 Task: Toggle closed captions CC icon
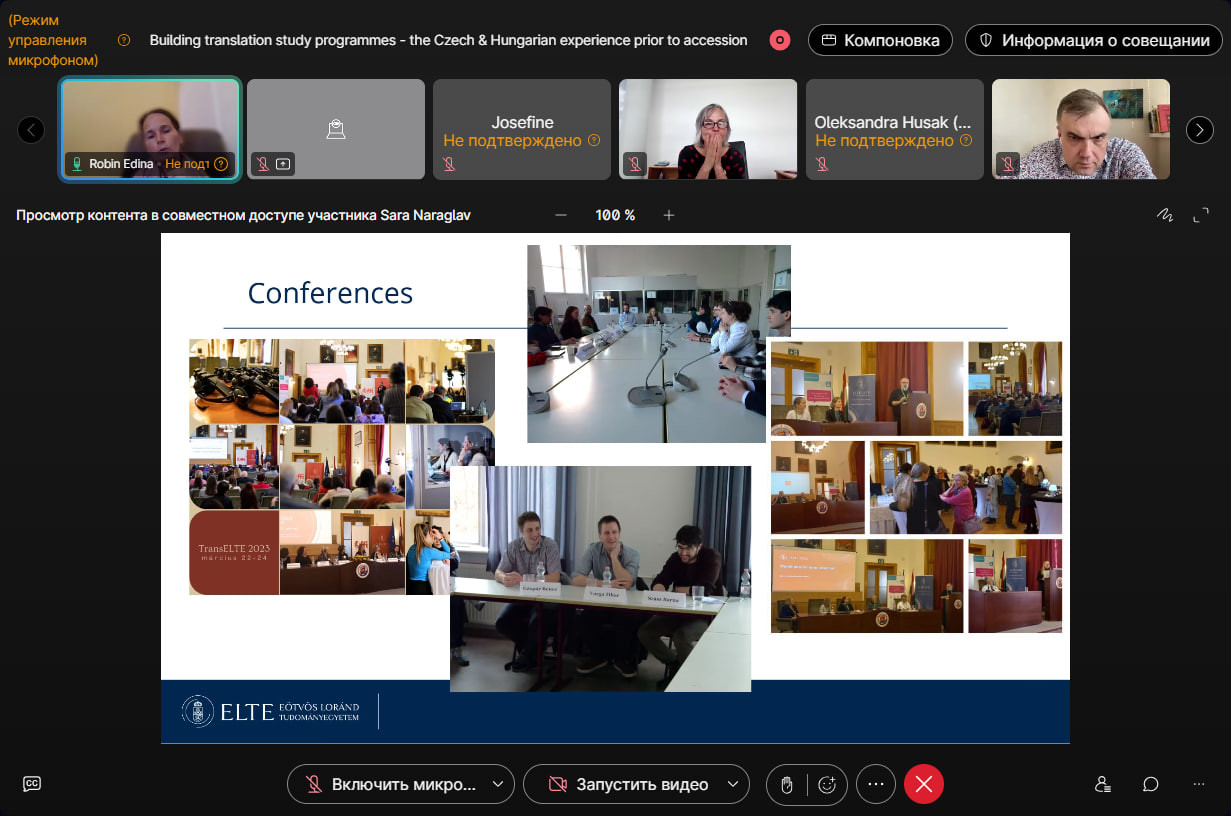32,784
